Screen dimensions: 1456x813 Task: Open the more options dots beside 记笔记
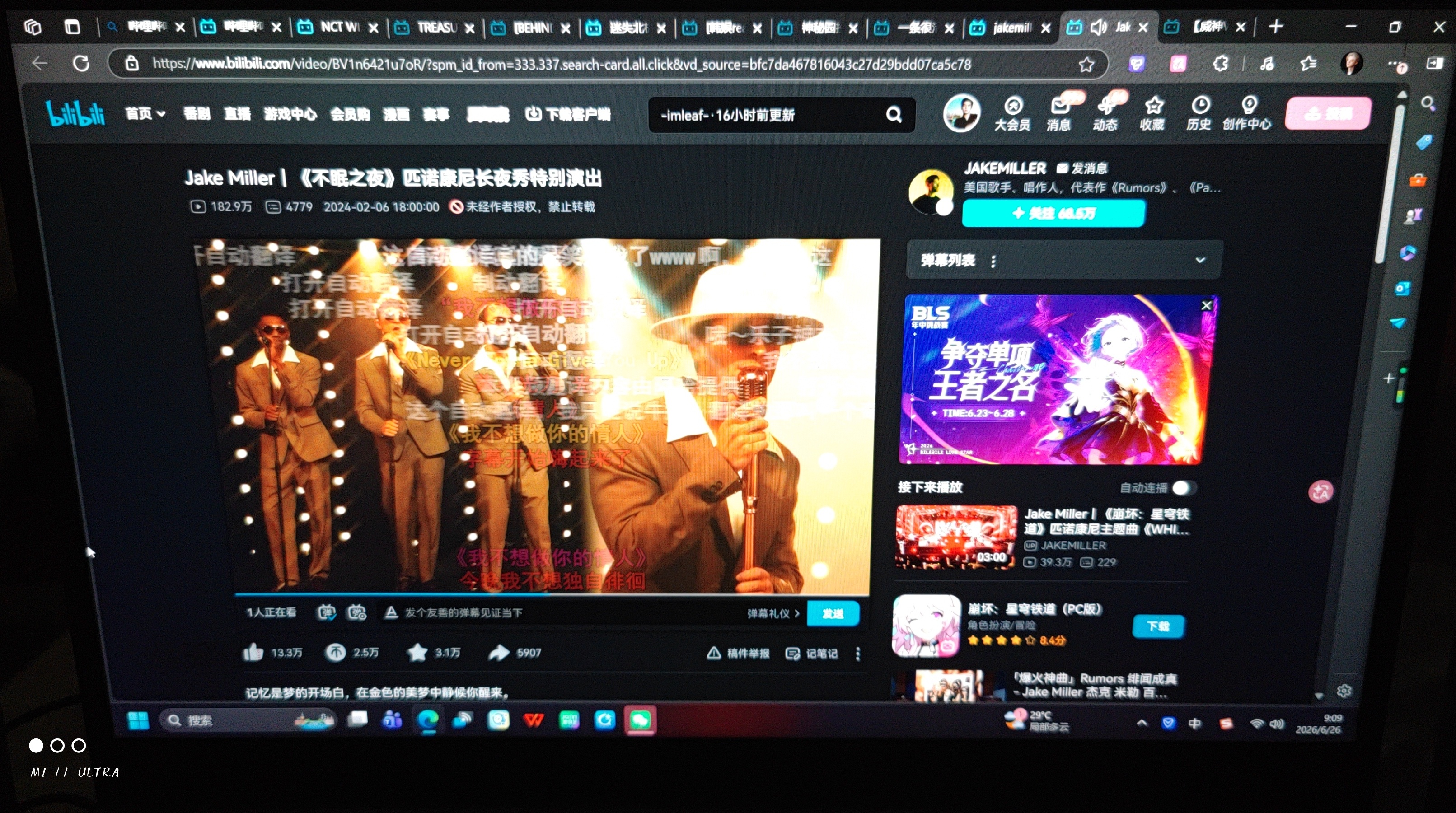(858, 654)
